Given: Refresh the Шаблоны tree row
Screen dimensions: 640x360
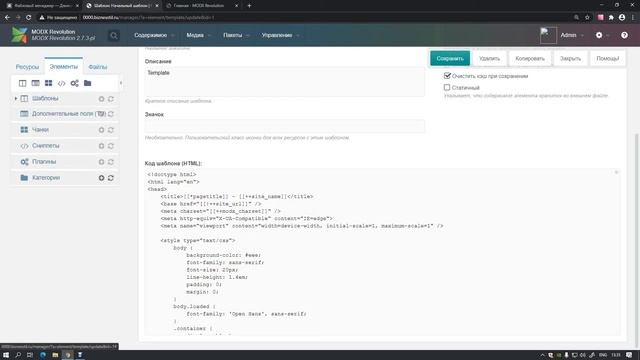Looking at the screenshot, I should point(111,99).
